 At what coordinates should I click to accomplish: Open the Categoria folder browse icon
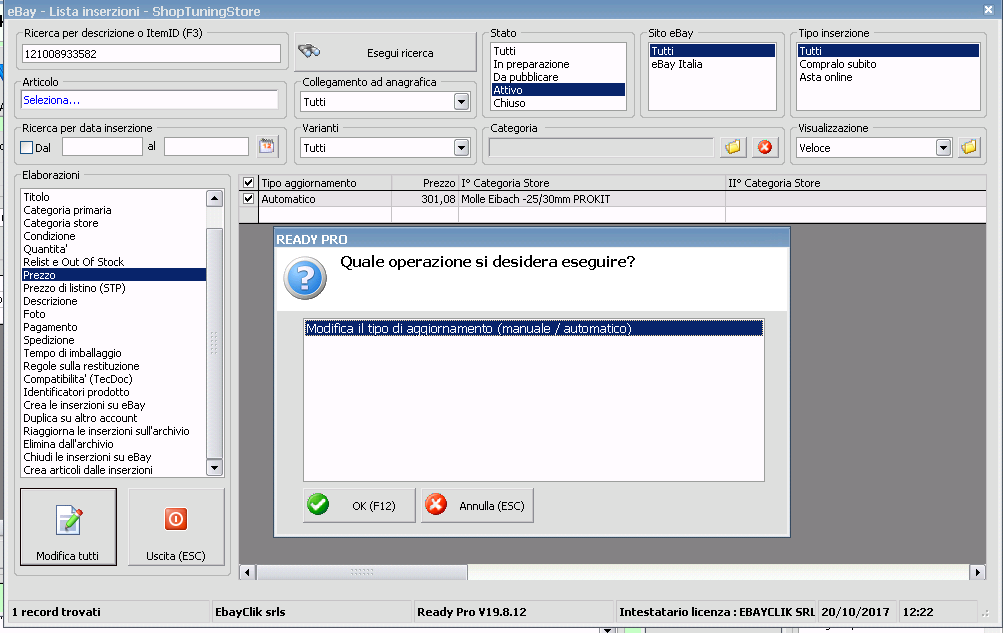click(x=733, y=147)
